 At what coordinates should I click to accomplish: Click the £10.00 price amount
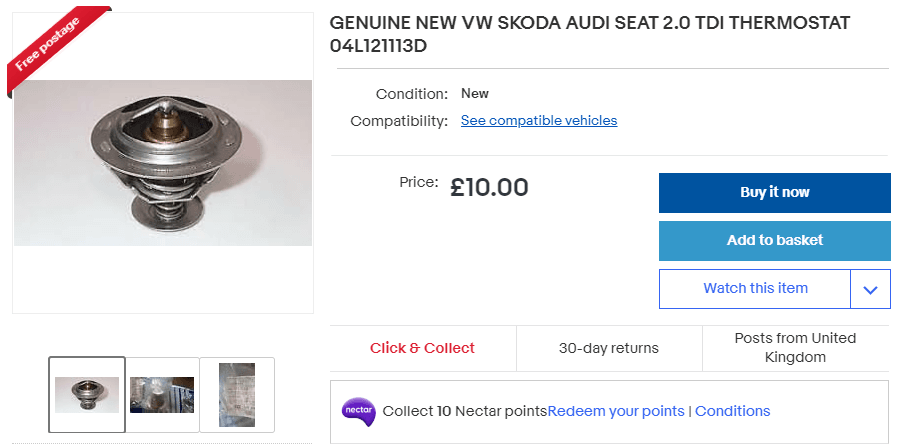click(489, 187)
